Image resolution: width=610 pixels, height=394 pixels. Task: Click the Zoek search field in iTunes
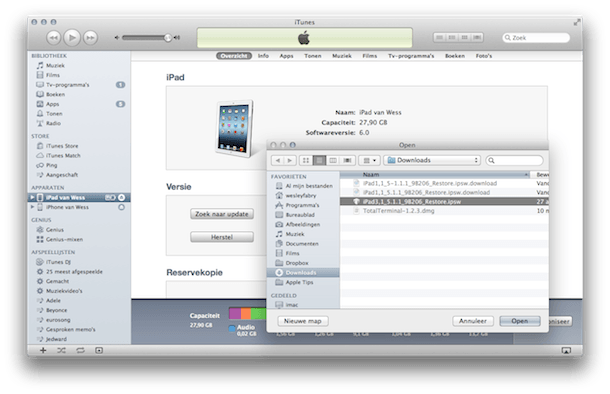pyautogui.click(x=536, y=38)
